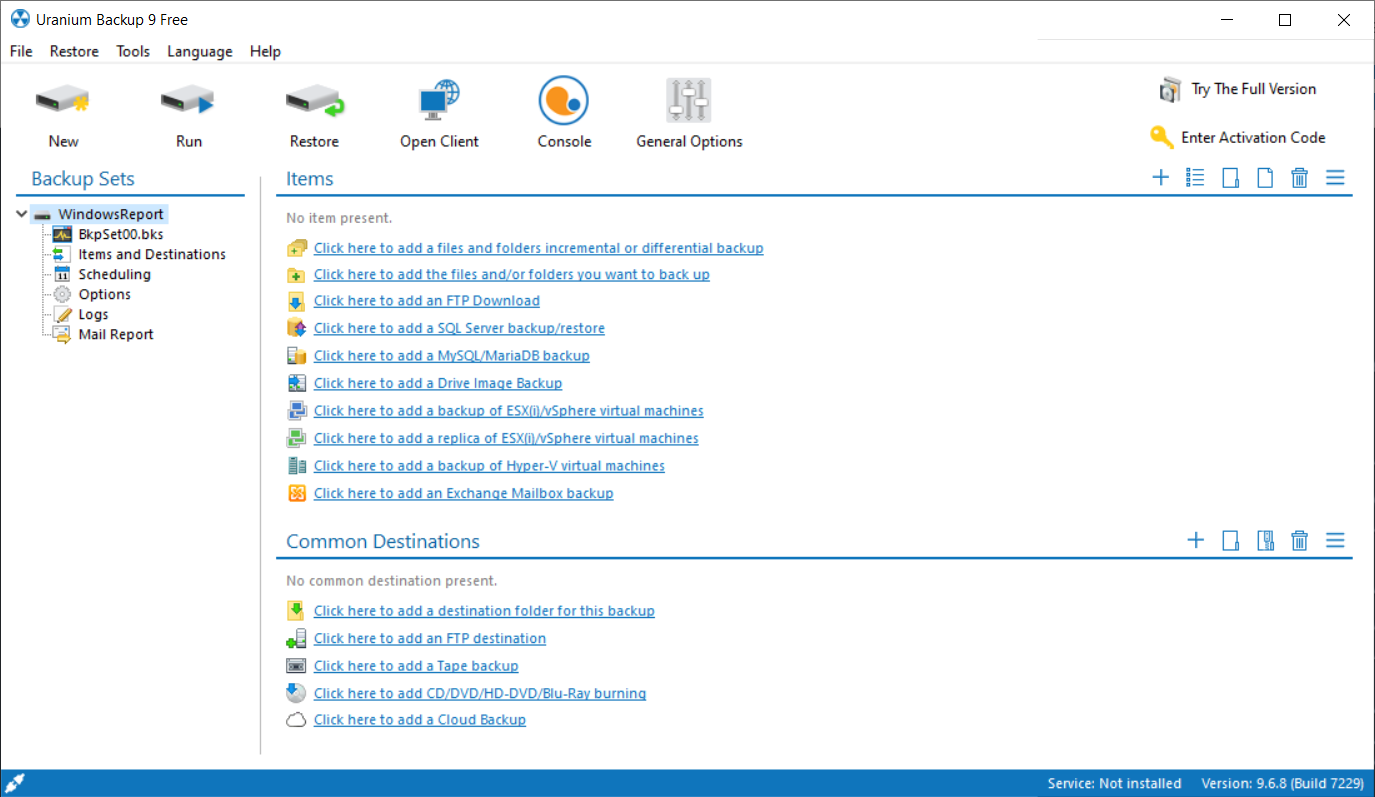Click the edit page icon in Common Destinations header

click(1231, 541)
